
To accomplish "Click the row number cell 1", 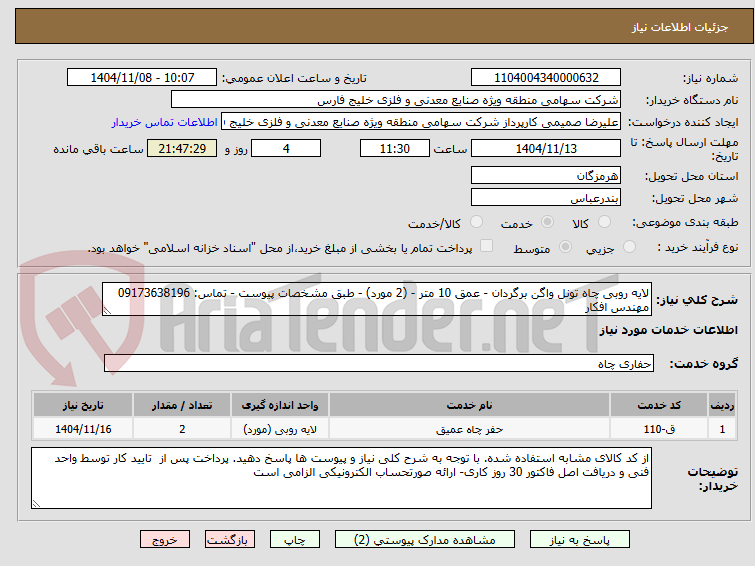I will coord(722,429).
